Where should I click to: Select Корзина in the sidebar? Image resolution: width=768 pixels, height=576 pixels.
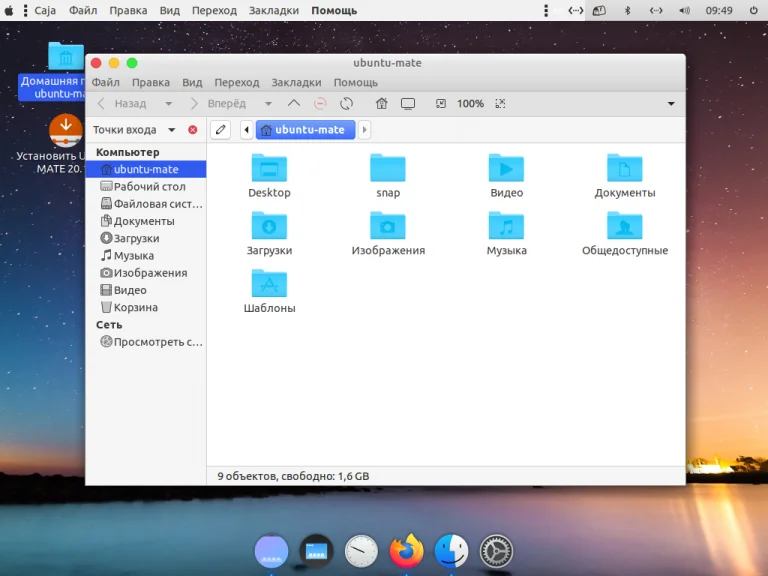coord(135,307)
